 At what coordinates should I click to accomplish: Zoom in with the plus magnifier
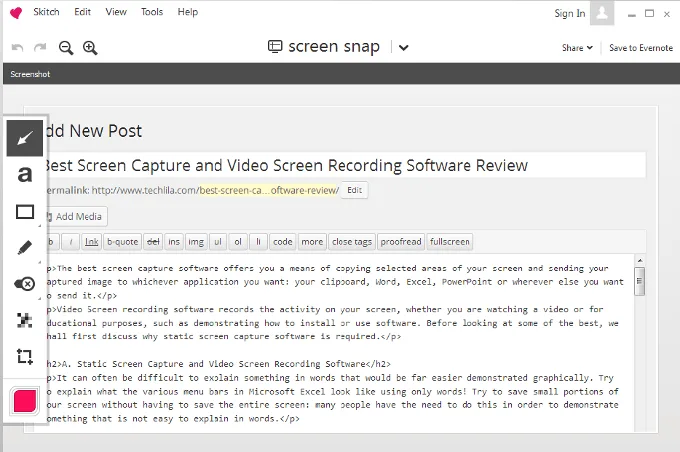tap(90, 47)
